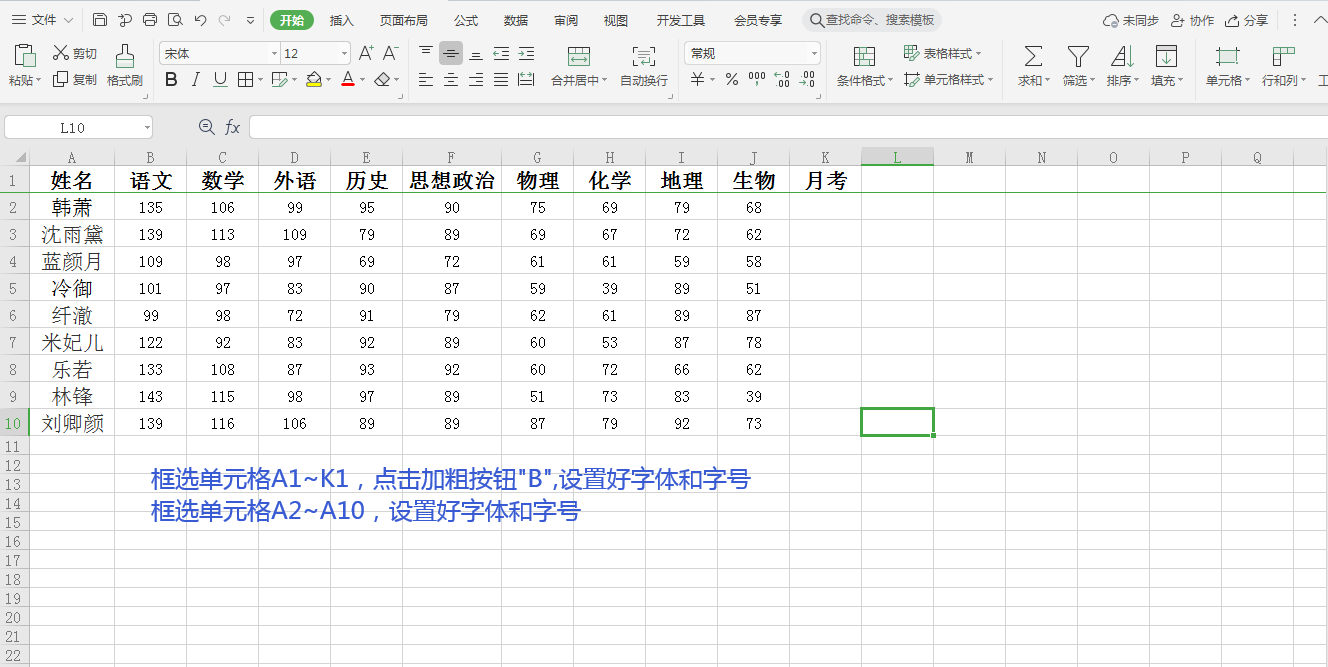Image resolution: width=1328 pixels, height=667 pixels.
Task: Open the font size dropdown (12)
Action: [345, 54]
